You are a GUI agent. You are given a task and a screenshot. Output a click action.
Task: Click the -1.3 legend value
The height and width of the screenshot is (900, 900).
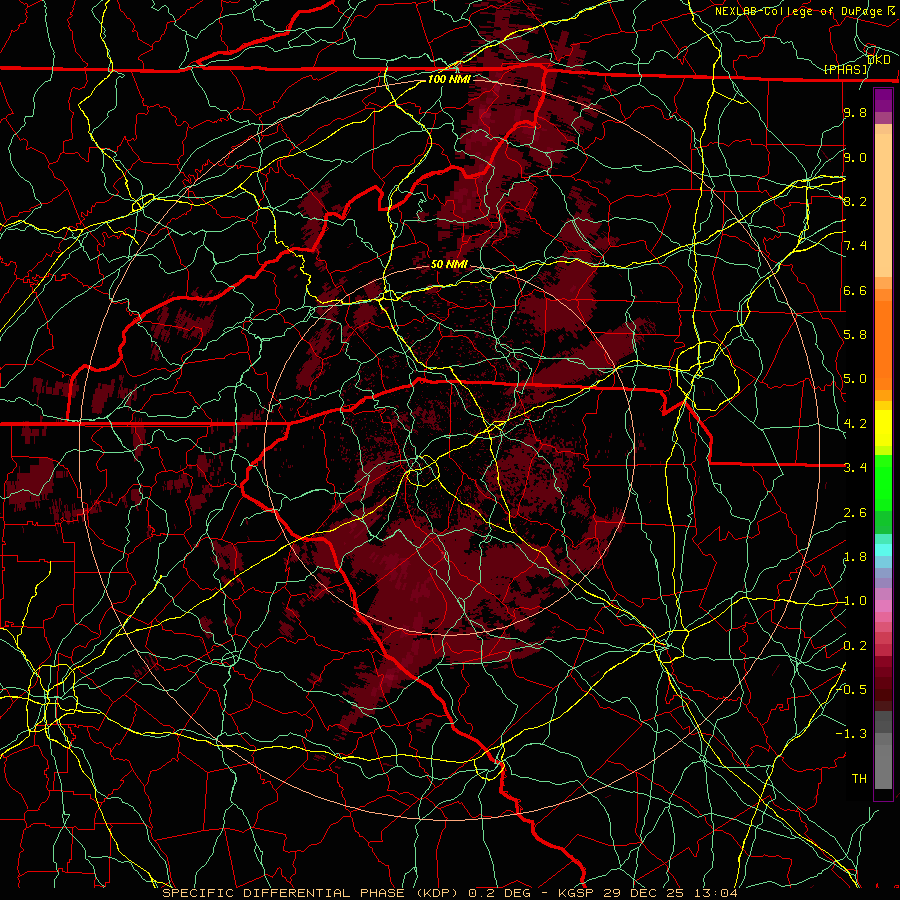852,734
